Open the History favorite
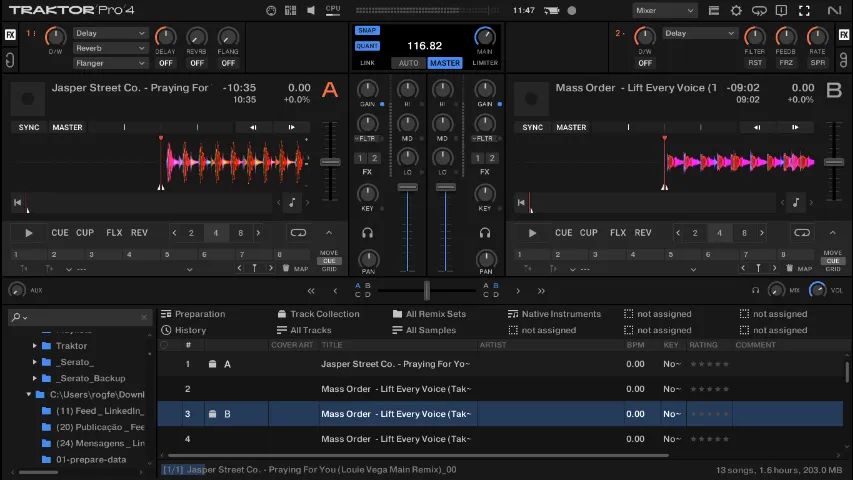Image resolution: width=853 pixels, height=480 pixels. [184, 330]
